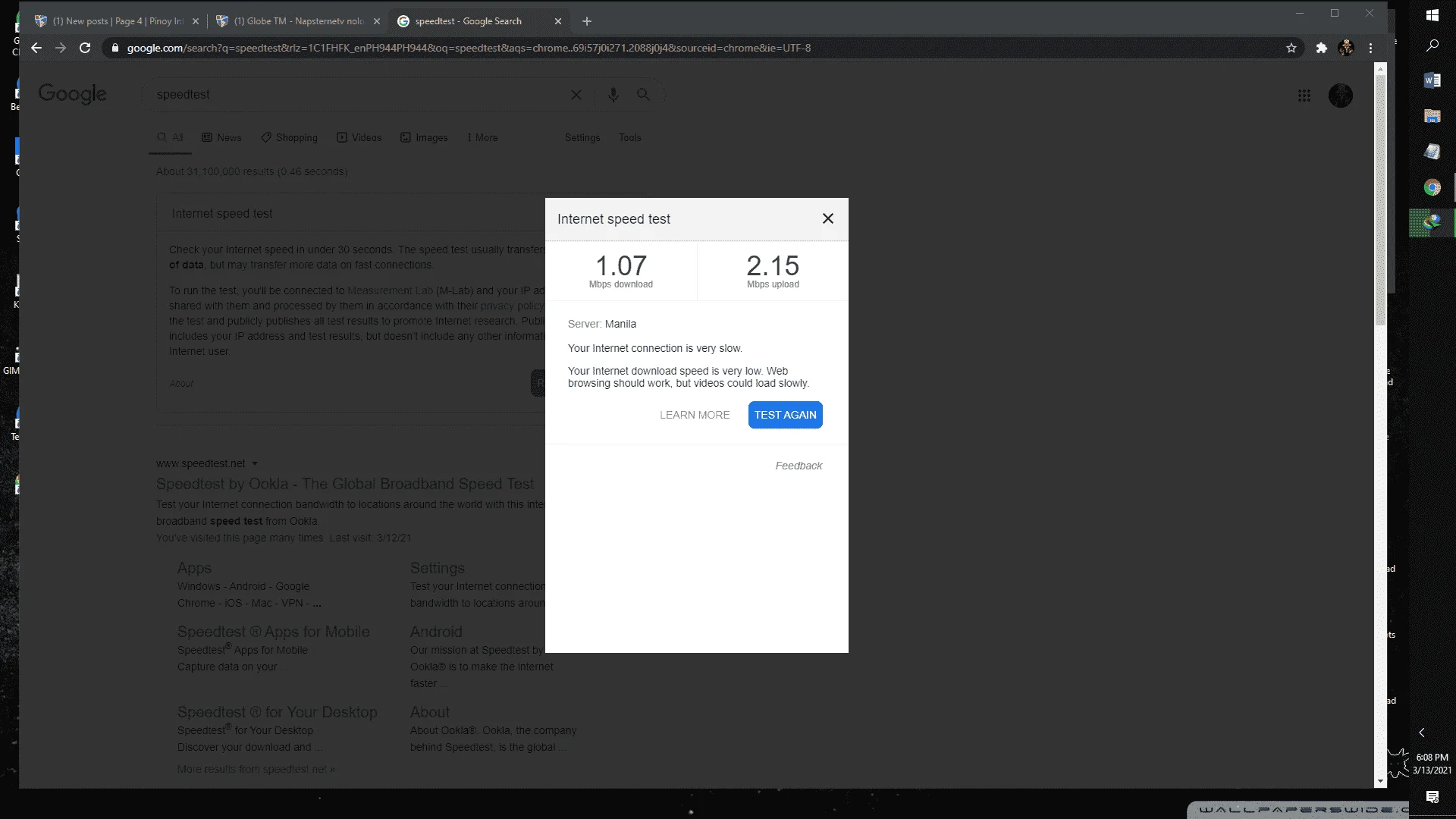Open the Feedback link in speed test dialog

(x=799, y=466)
